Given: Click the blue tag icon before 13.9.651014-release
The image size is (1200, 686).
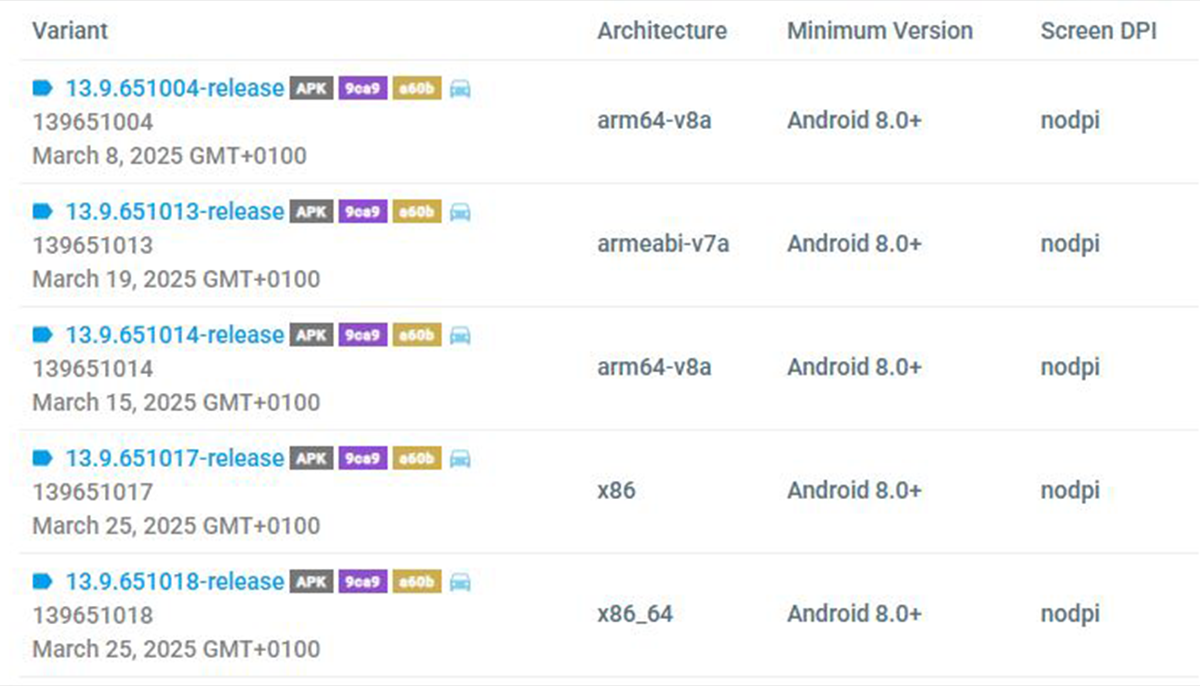Looking at the screenshot, I should click(x=42, y=335).
